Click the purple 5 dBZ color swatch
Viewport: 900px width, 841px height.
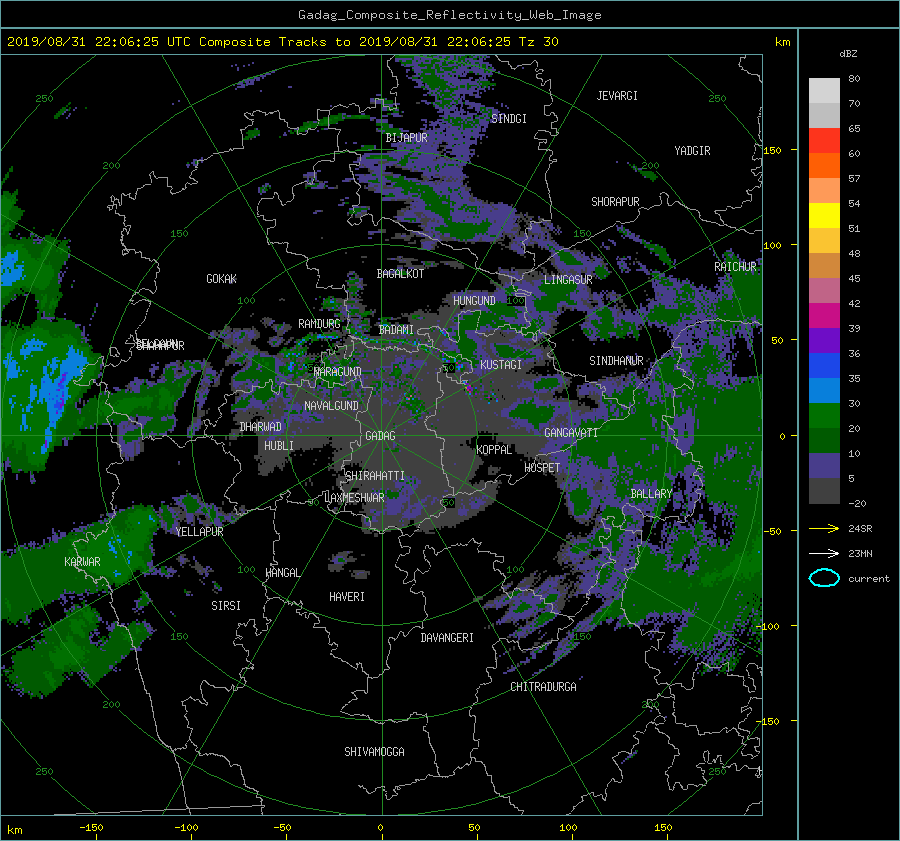(x=824, y=466)
